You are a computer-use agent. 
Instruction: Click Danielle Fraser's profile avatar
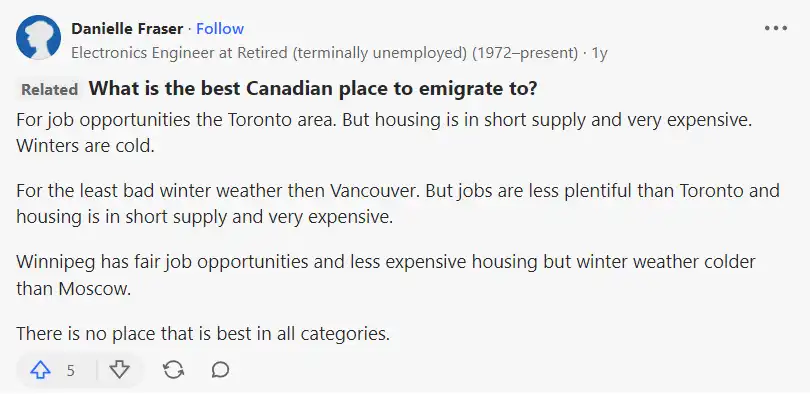point(38,38)
